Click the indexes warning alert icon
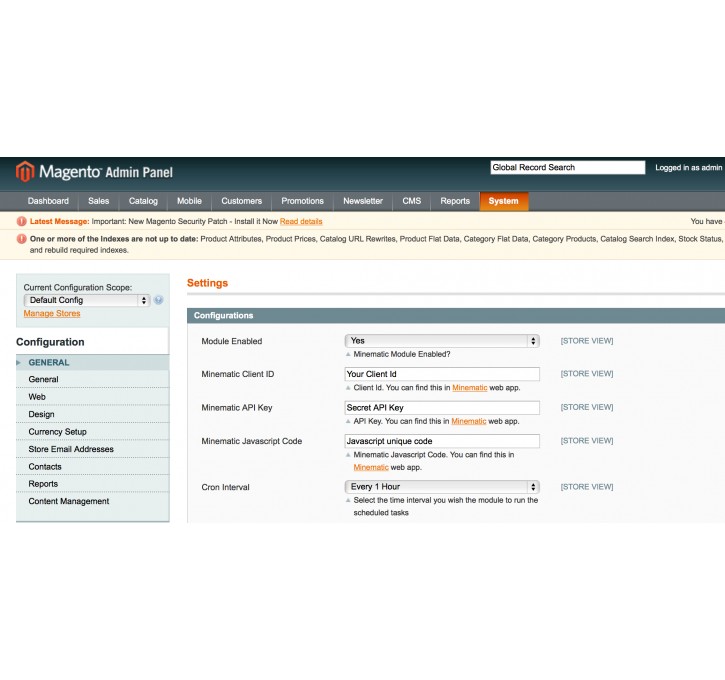Screen dimensions: 725x680 [21, 239]
